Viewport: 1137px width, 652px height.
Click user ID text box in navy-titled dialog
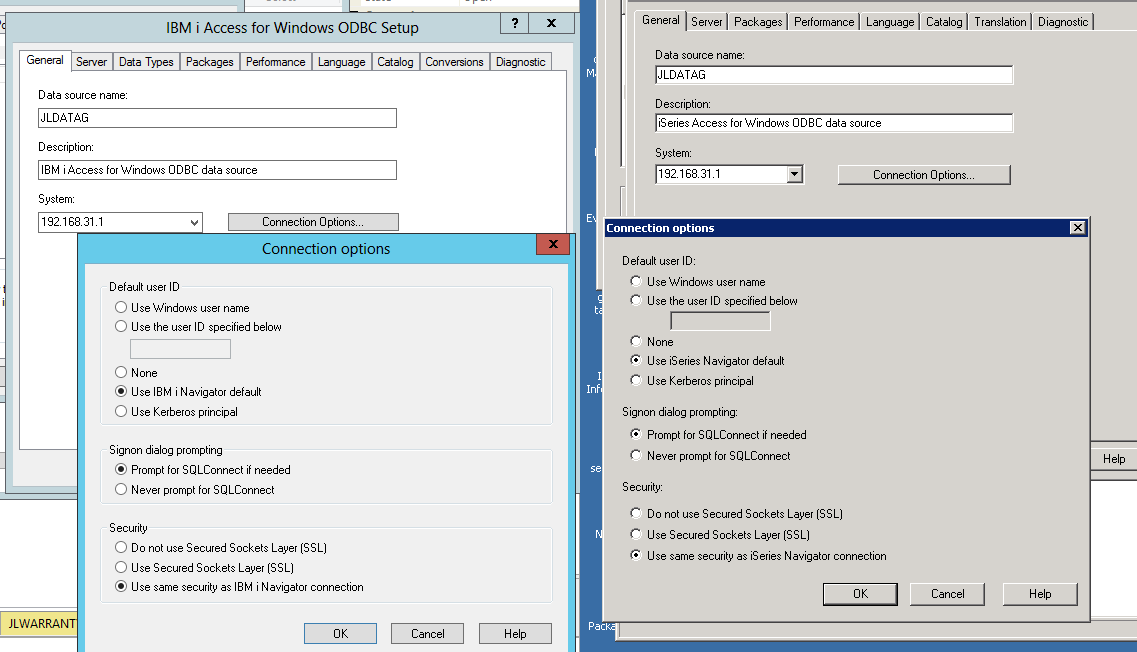[x=720, y=321]
